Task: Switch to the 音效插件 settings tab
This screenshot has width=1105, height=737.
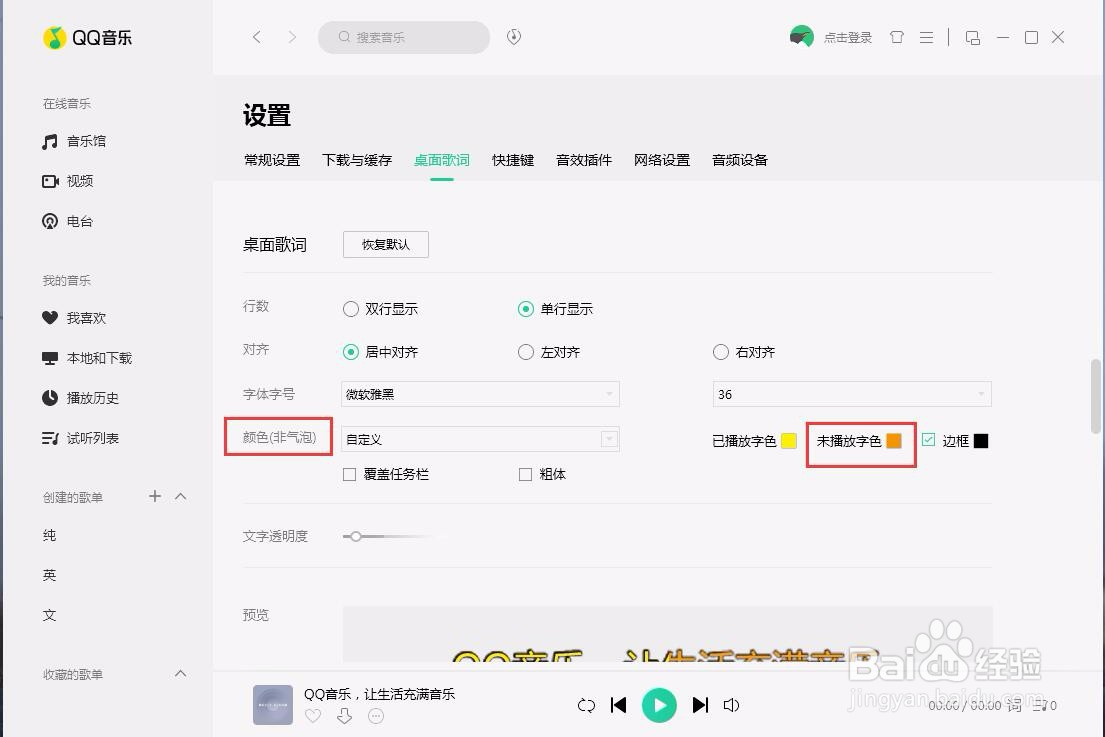Action: 583,159
